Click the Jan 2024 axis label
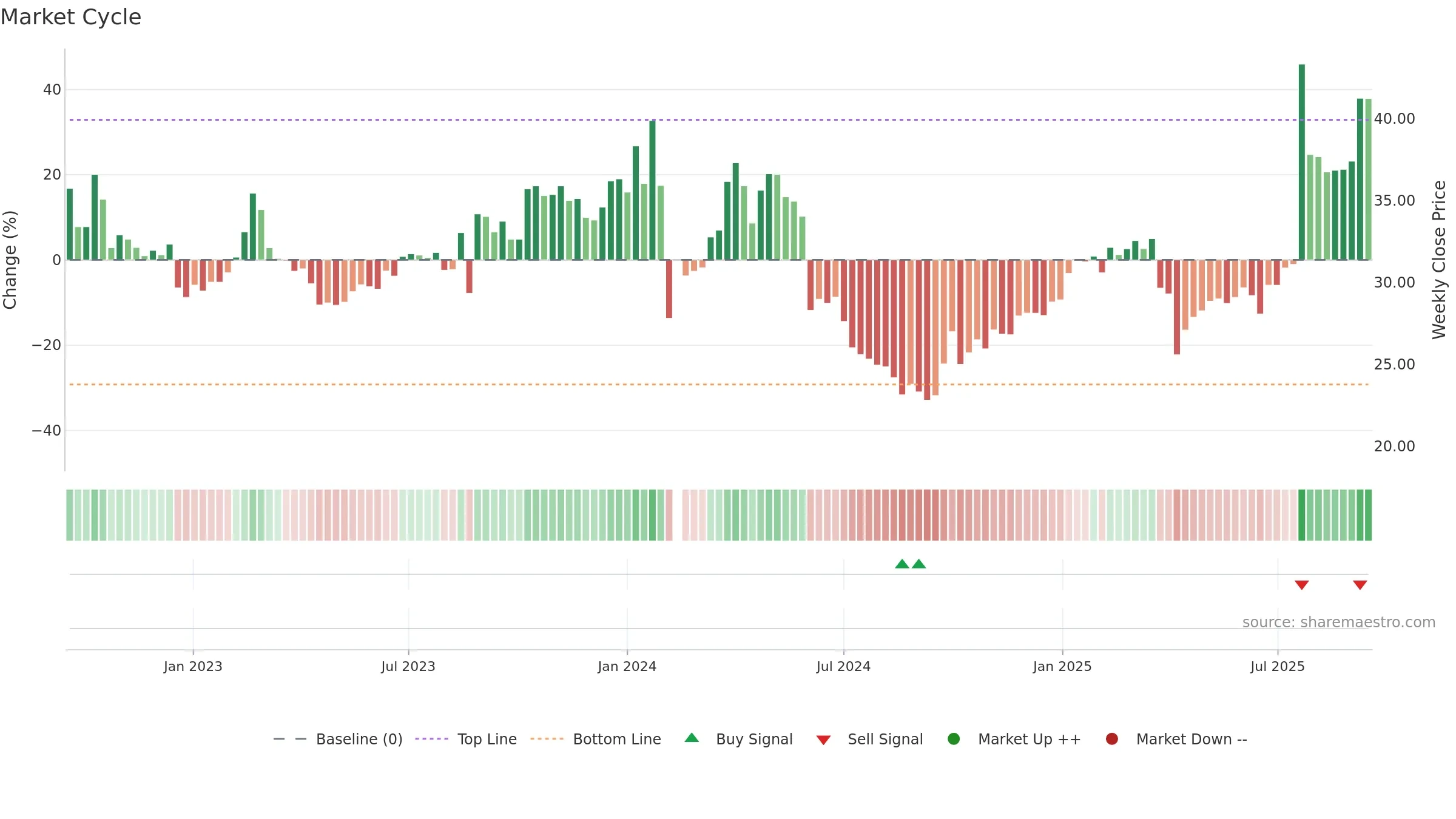 [627, 666]
